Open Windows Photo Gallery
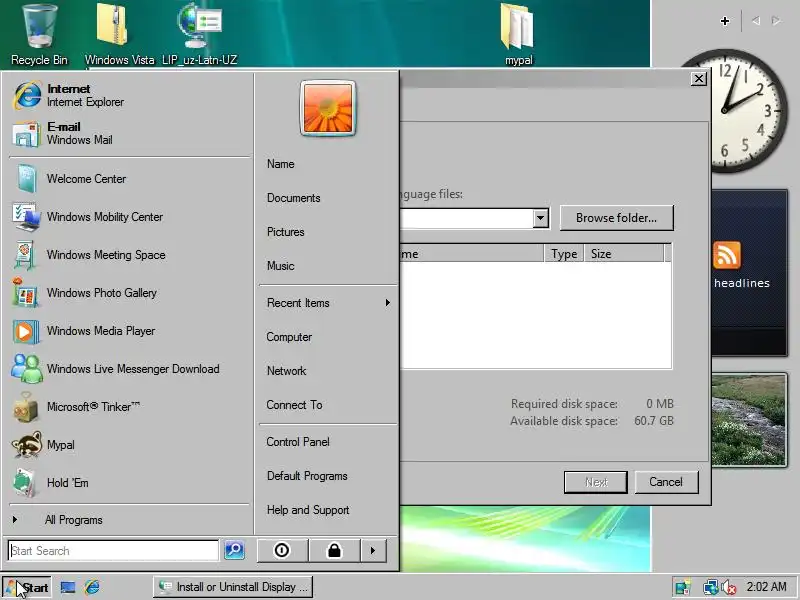800x600 pixels. click(130, 293)
